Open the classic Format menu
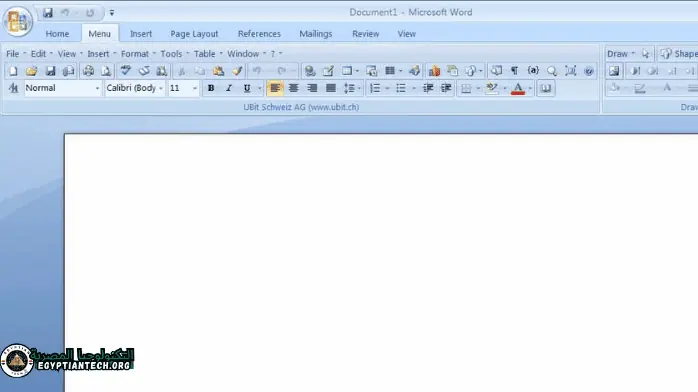This screenshot has width=698, height=392. coord(138,54)
